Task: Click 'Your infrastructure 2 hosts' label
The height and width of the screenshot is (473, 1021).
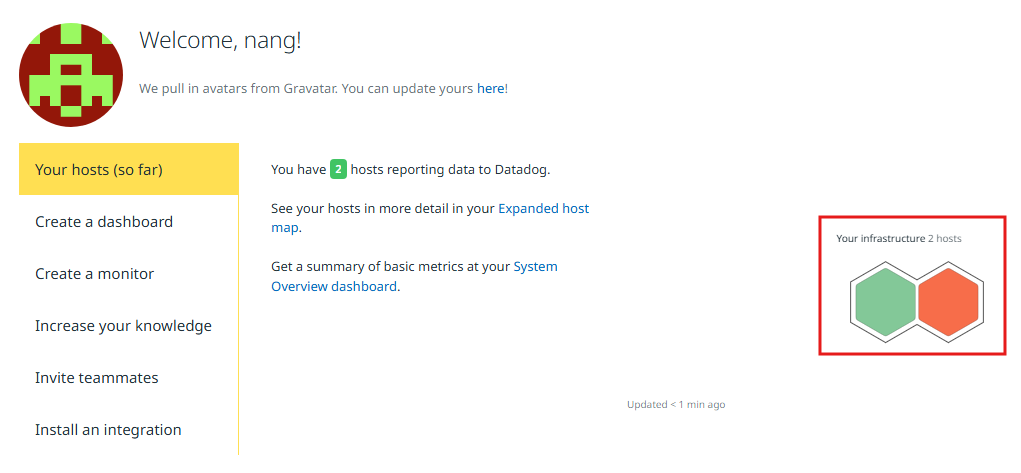Action: click(899, 238)
